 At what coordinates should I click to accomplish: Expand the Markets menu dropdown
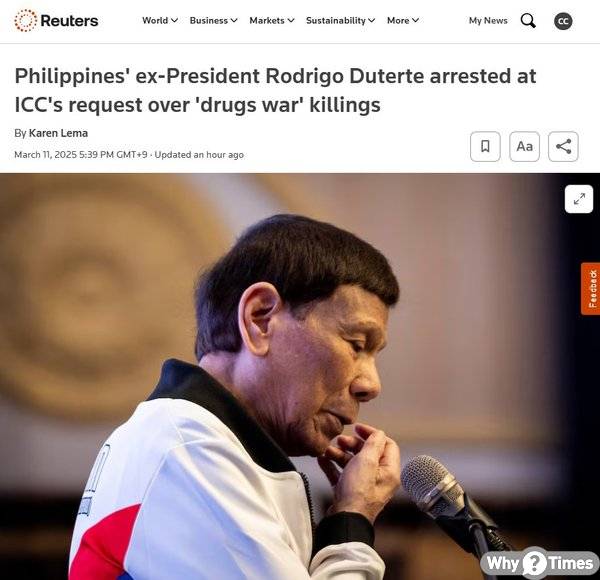click(x=272, y=21)
